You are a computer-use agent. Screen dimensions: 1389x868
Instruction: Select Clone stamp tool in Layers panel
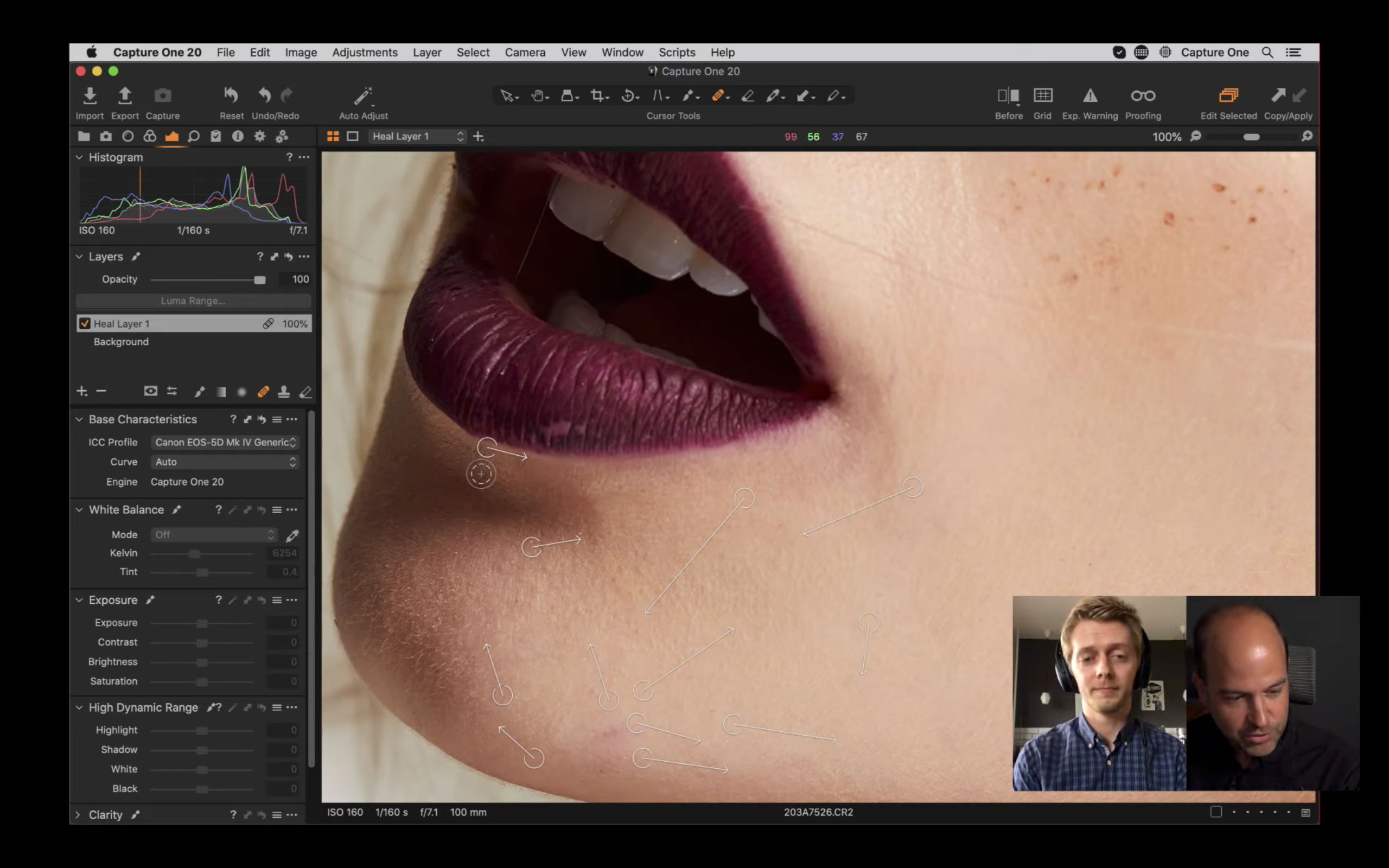(284, 392)
